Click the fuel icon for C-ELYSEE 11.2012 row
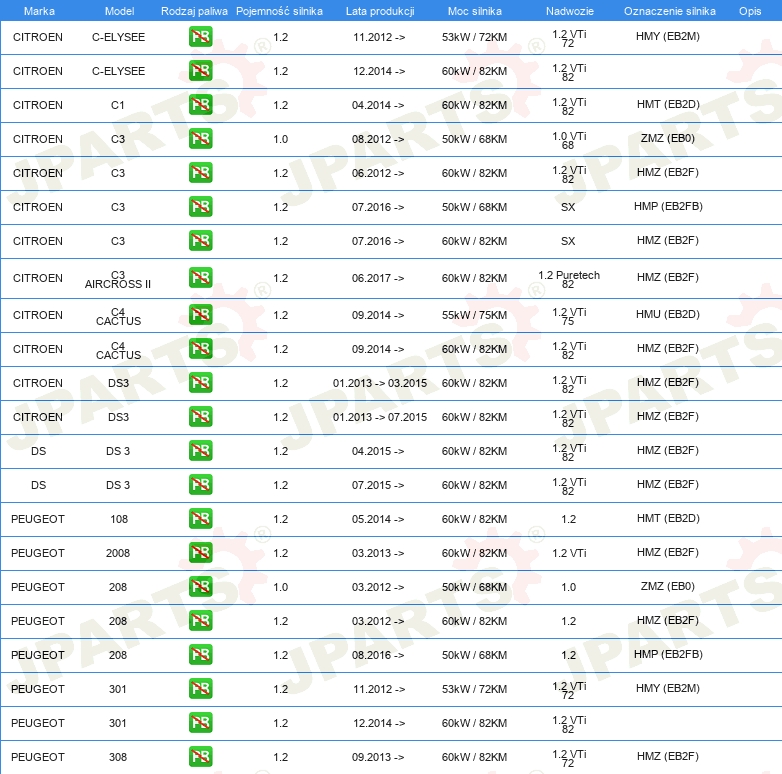Screen dimensions: 782x774 point(200,37)
